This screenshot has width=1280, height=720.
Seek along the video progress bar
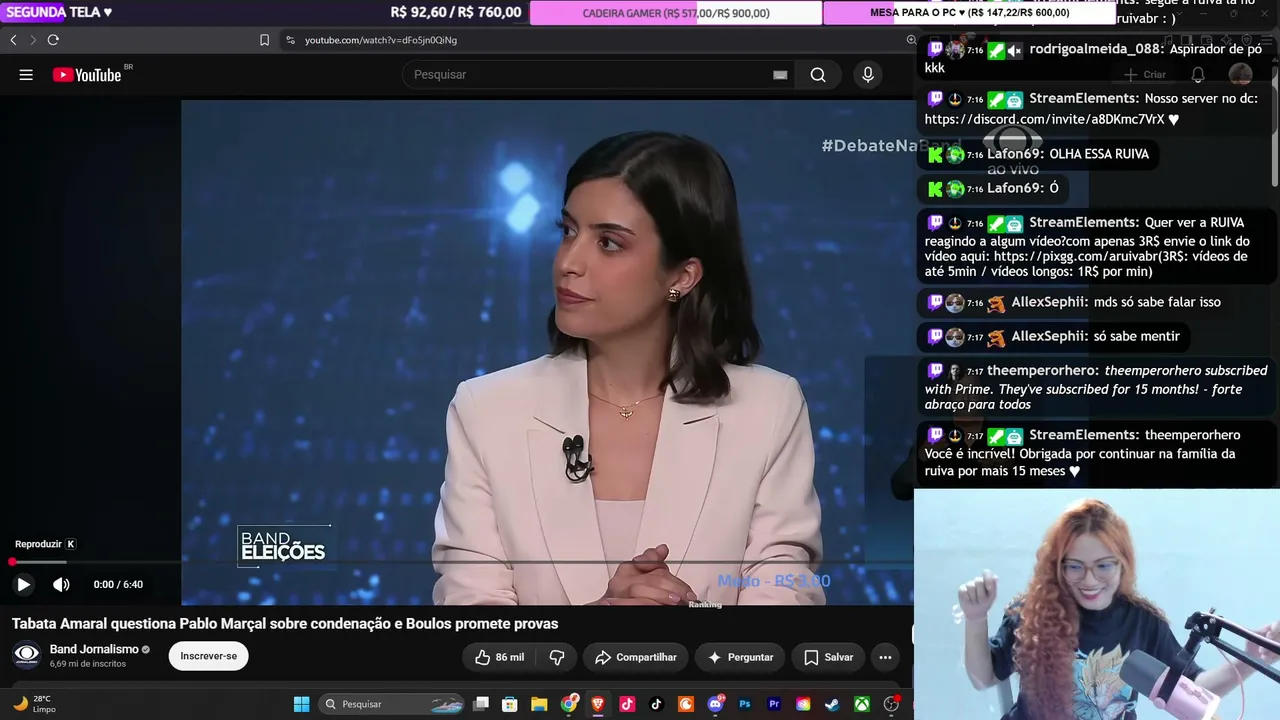pos(456,562)
